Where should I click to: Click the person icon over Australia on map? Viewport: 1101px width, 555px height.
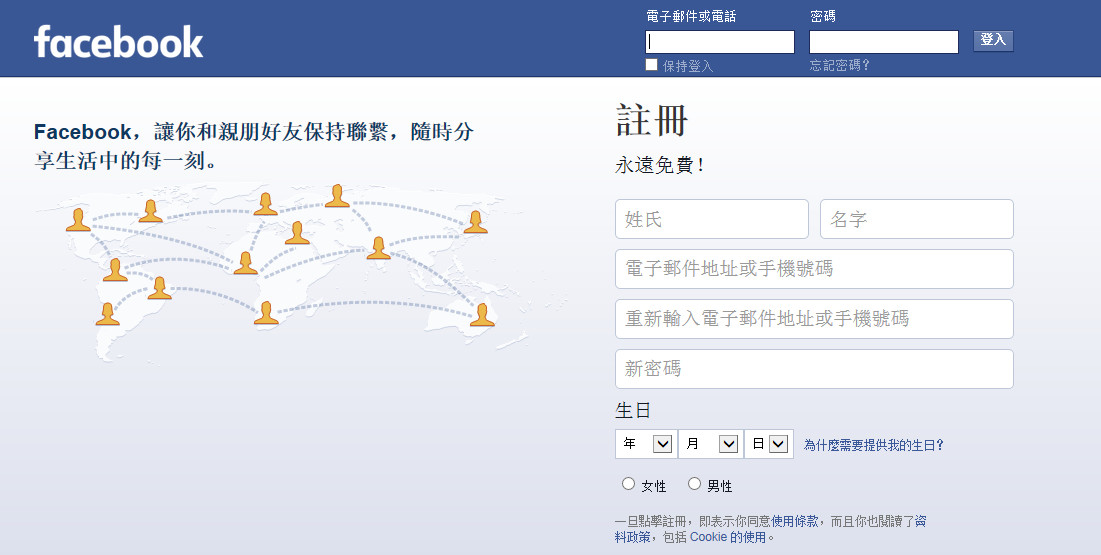click(x=482, y=315)
